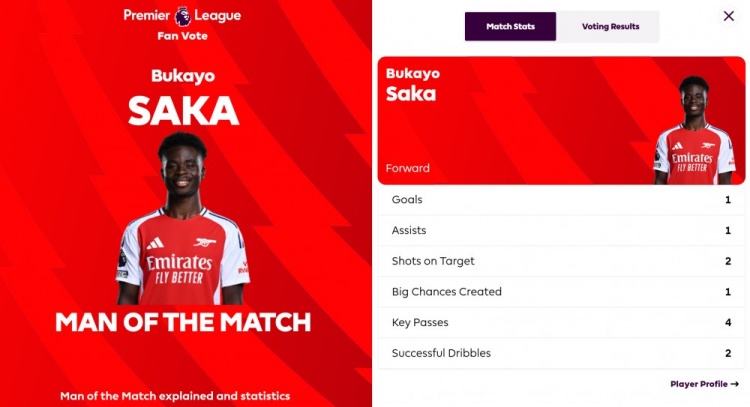Click the Forward position label

coord(408,168)
